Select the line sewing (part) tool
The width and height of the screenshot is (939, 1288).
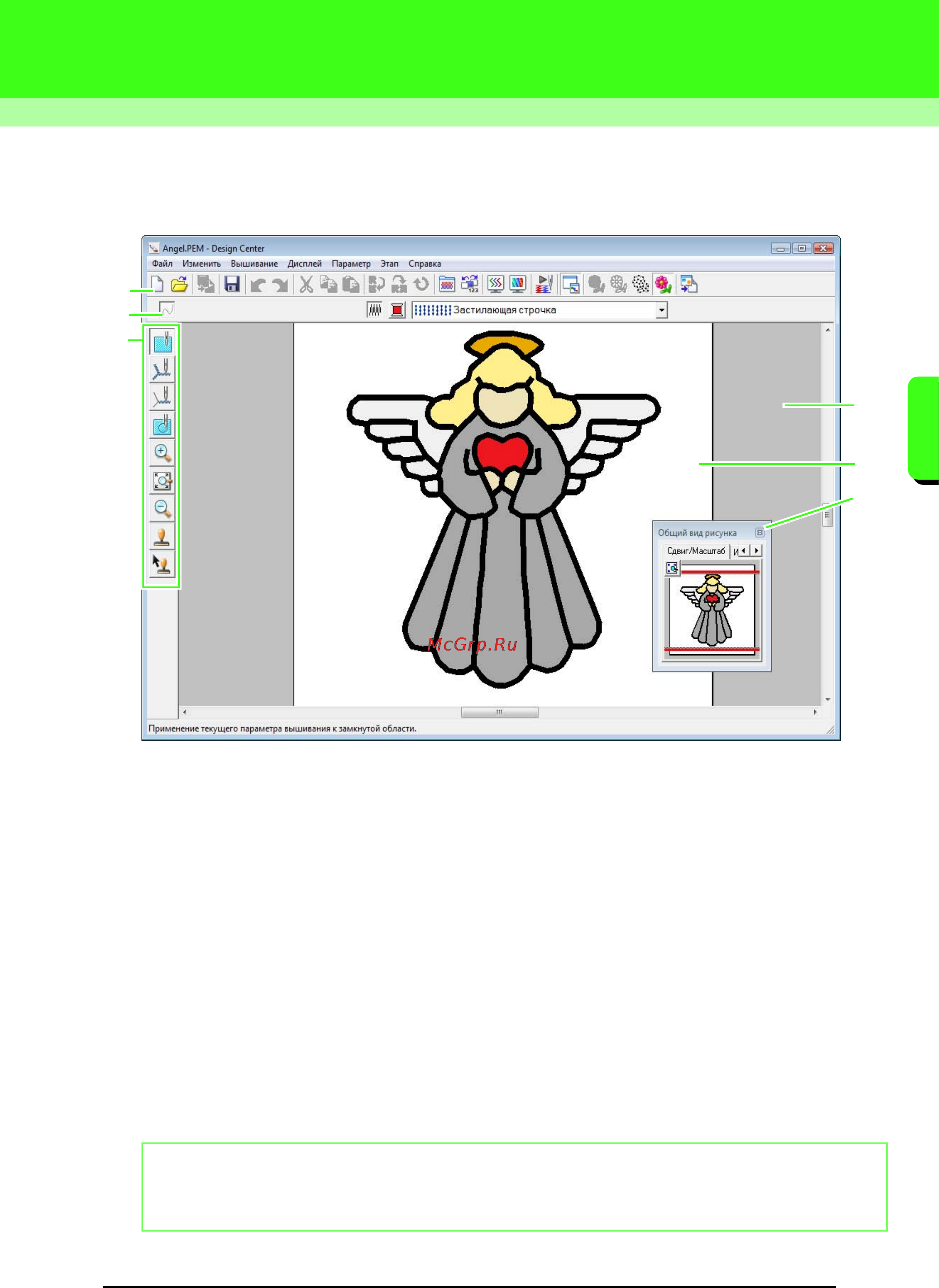click(162, 397)
